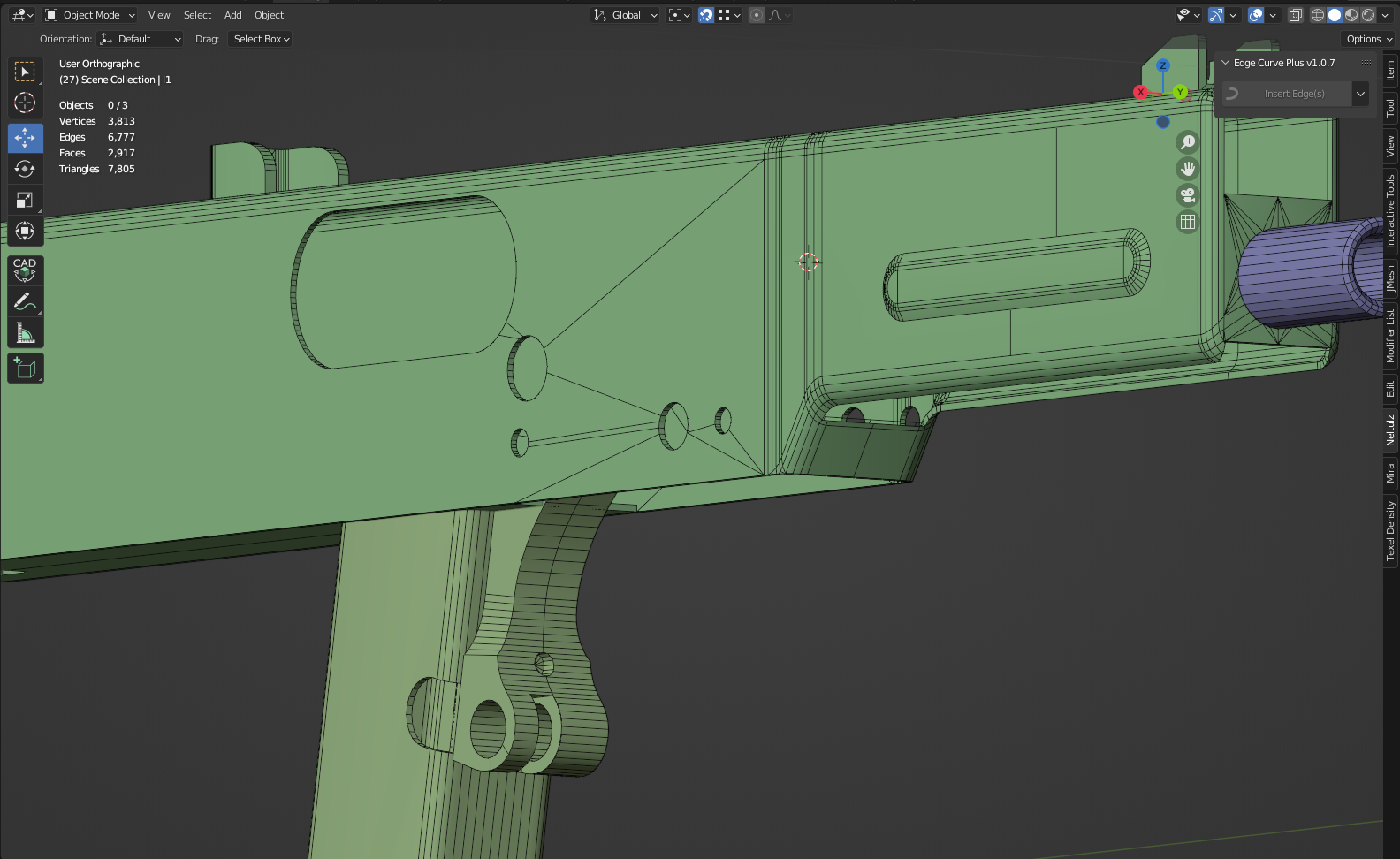Select the Annotate pencil tool
This screenshot has height=859, width=1400.
click(25, 302)
